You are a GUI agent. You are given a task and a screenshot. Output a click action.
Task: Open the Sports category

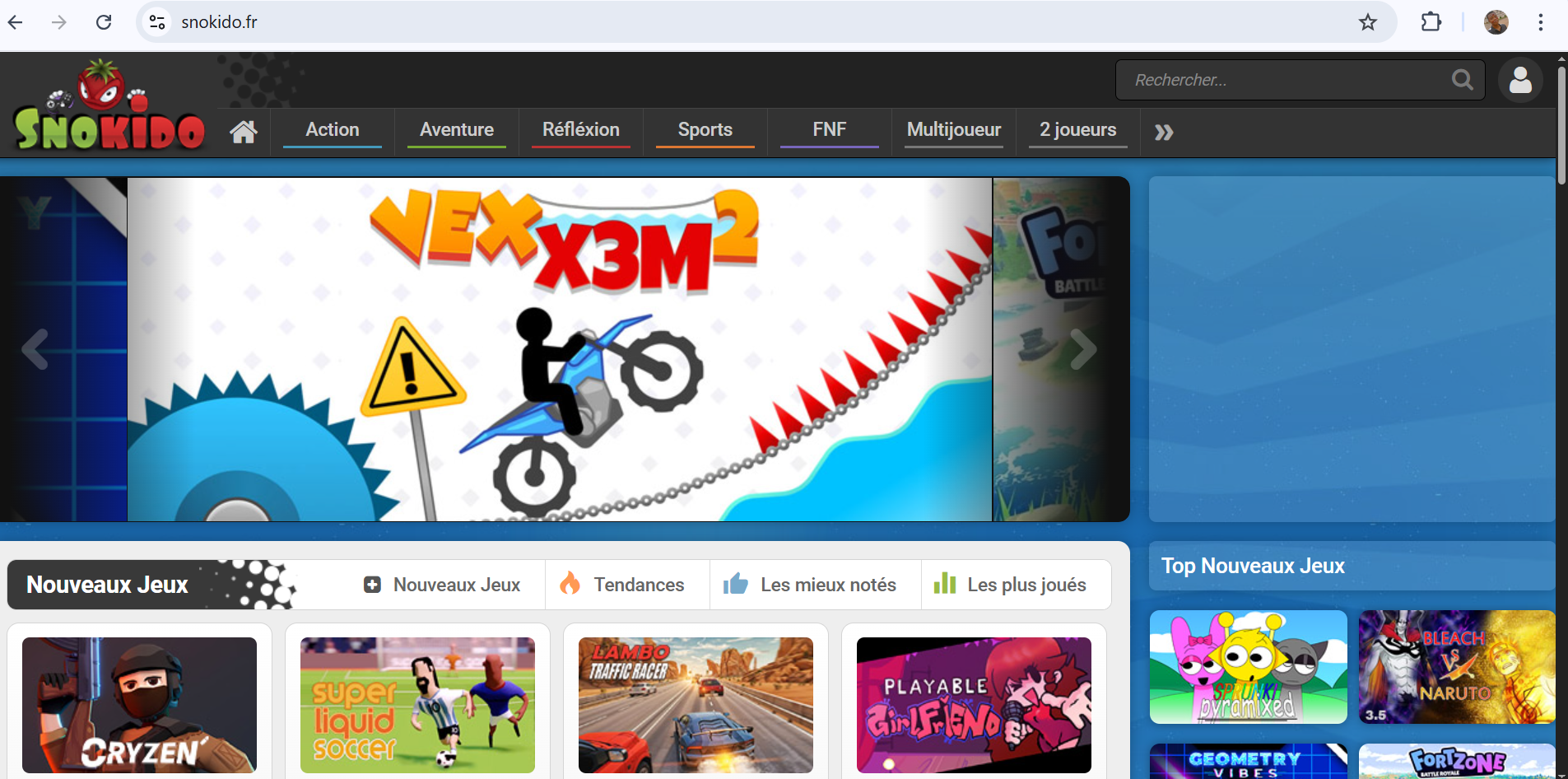(705, 130)
